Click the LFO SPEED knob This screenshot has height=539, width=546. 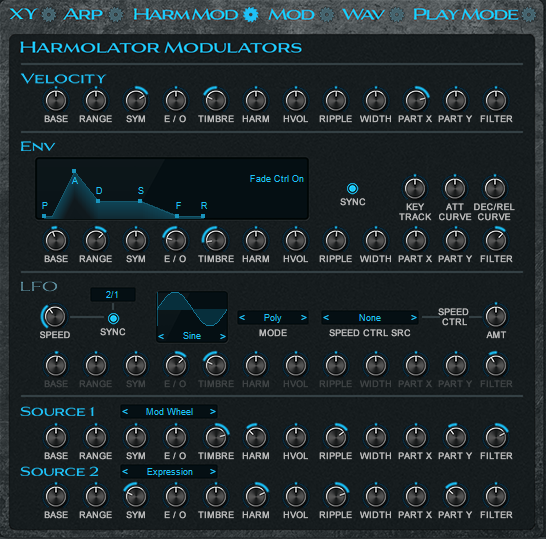[55, 316]
